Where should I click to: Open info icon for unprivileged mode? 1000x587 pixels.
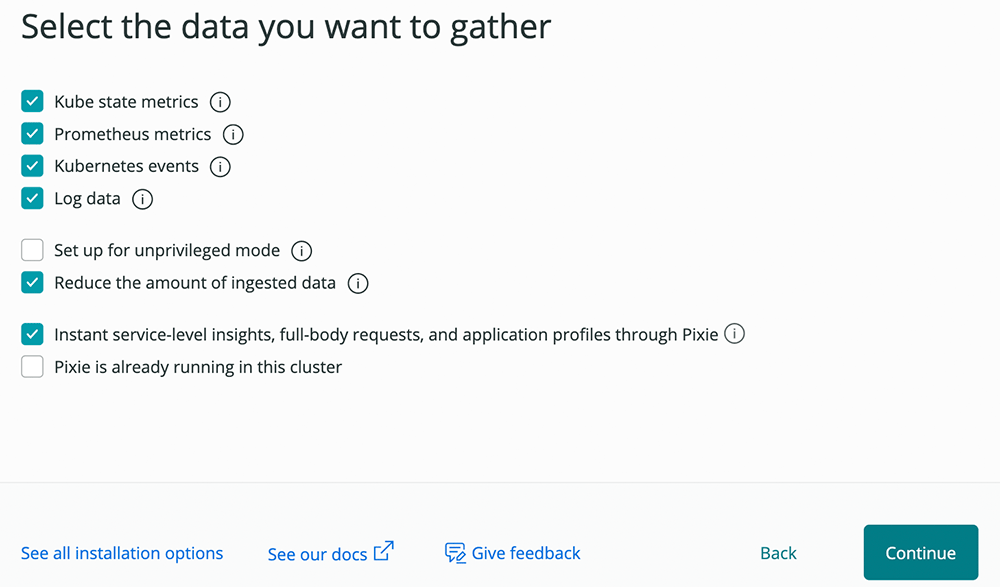click(302, 251)
